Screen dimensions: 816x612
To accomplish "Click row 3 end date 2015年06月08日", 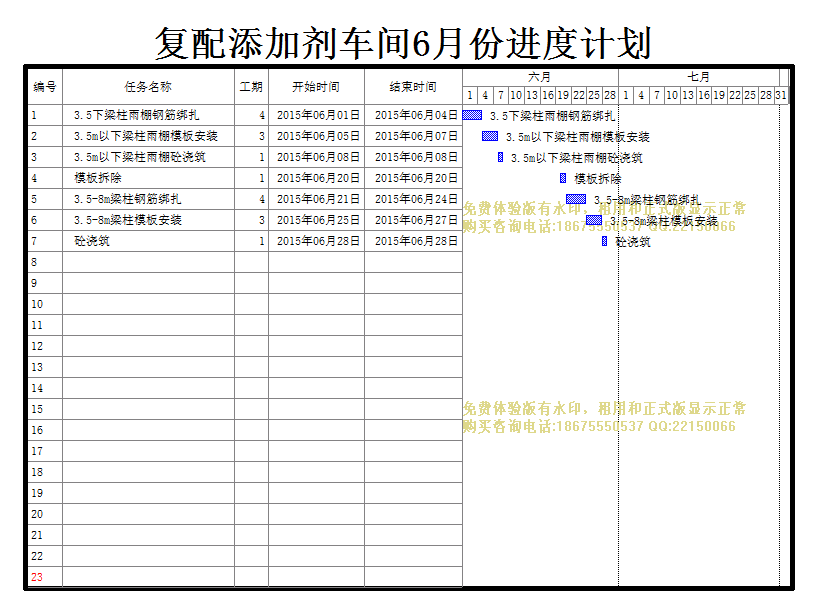I will (x=413, y=157).
